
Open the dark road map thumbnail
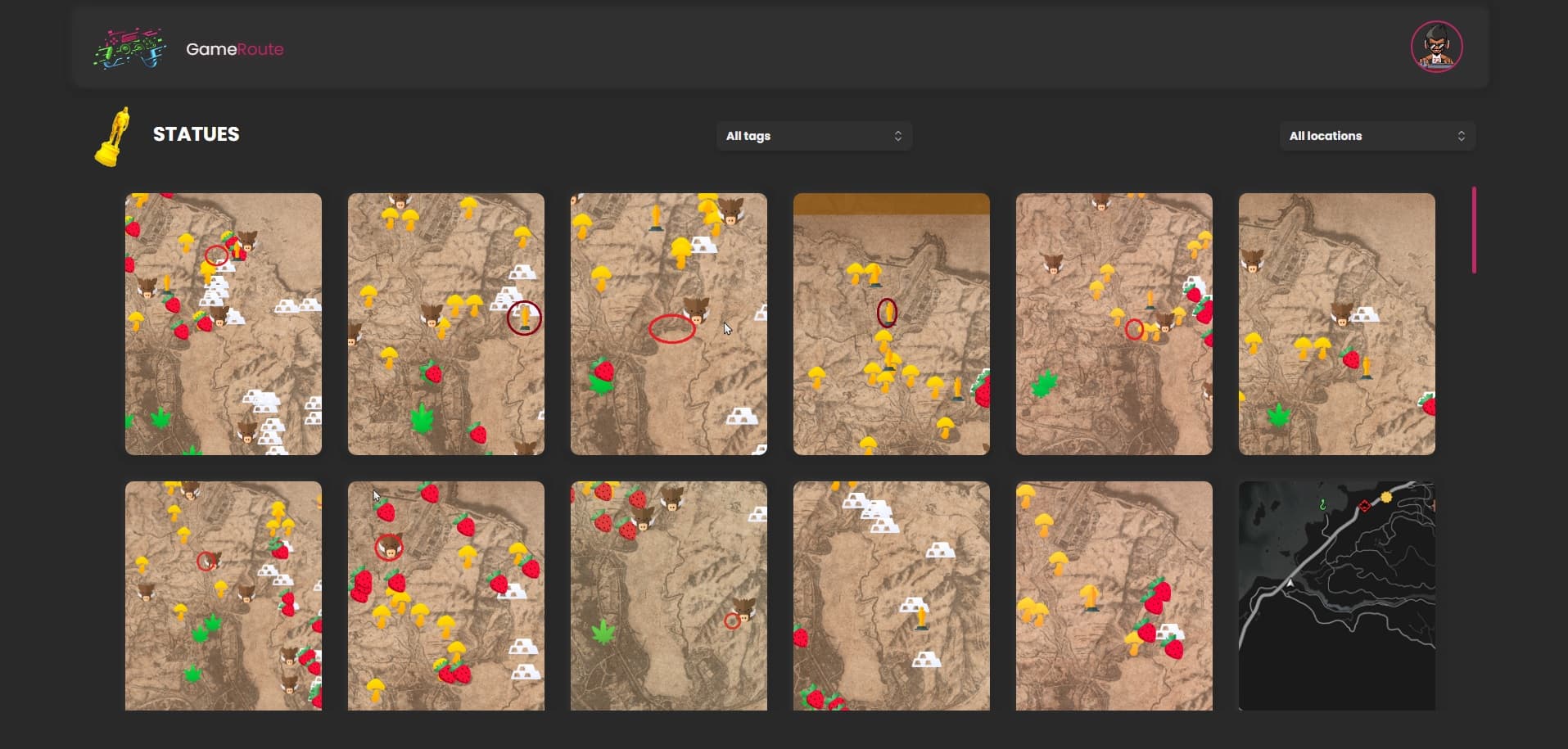point(1336,595)
